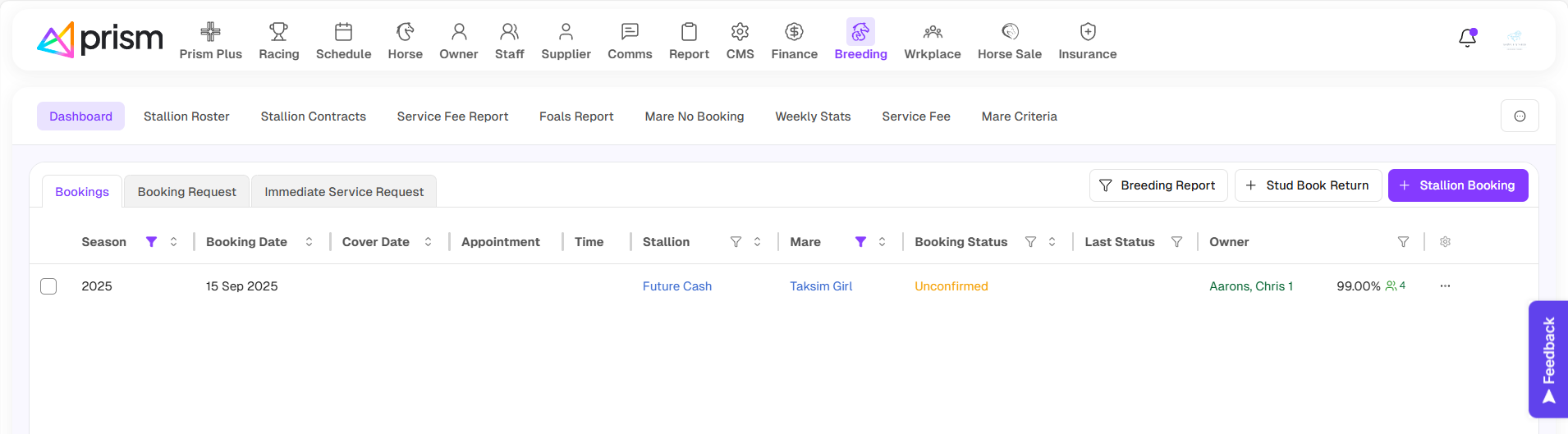The image size is (1568, 434).
Task: Open the Future Cash stallion link
Action: point(676,286)
